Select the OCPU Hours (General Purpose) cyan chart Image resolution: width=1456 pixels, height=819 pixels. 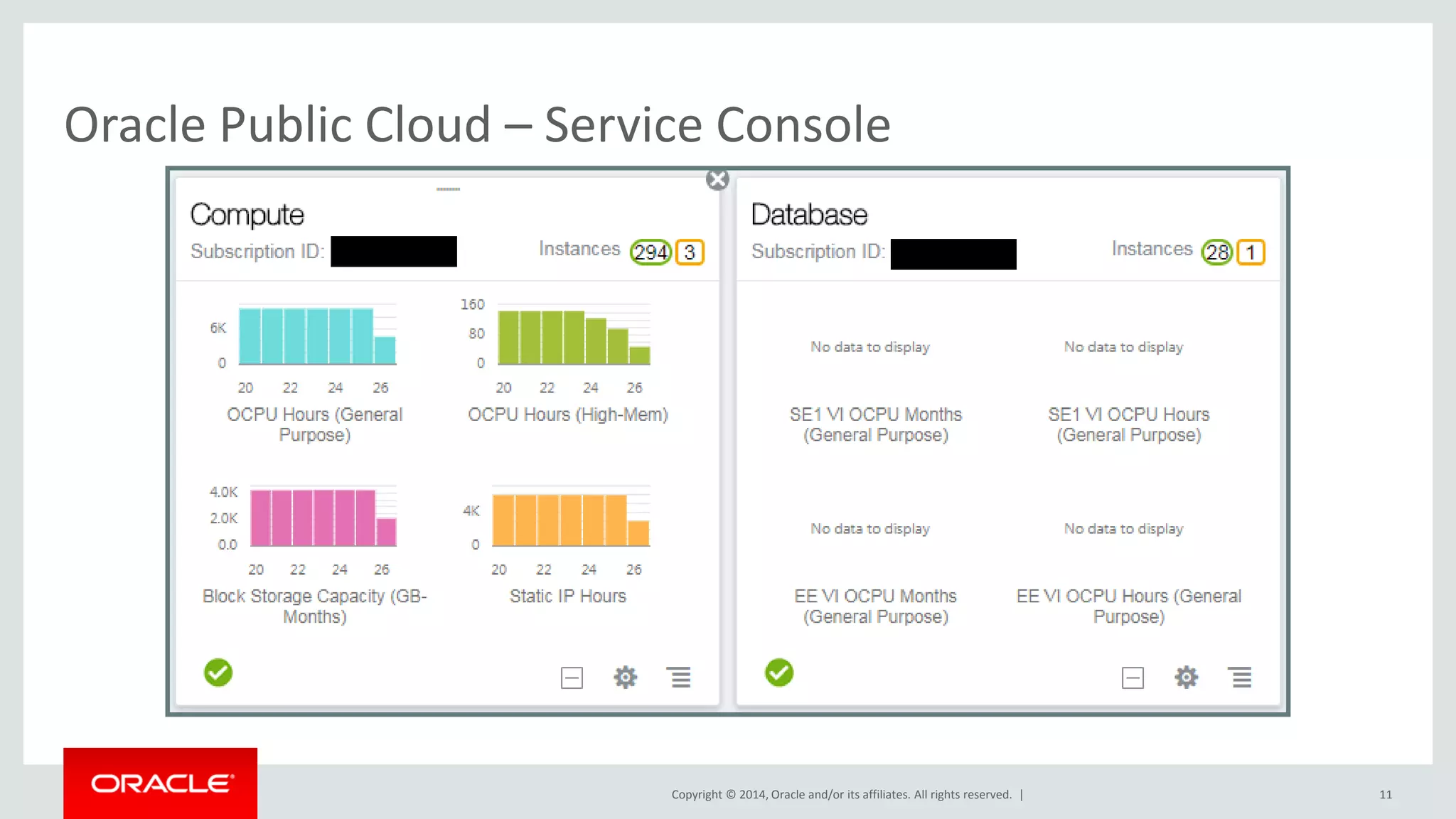point(317,336)
